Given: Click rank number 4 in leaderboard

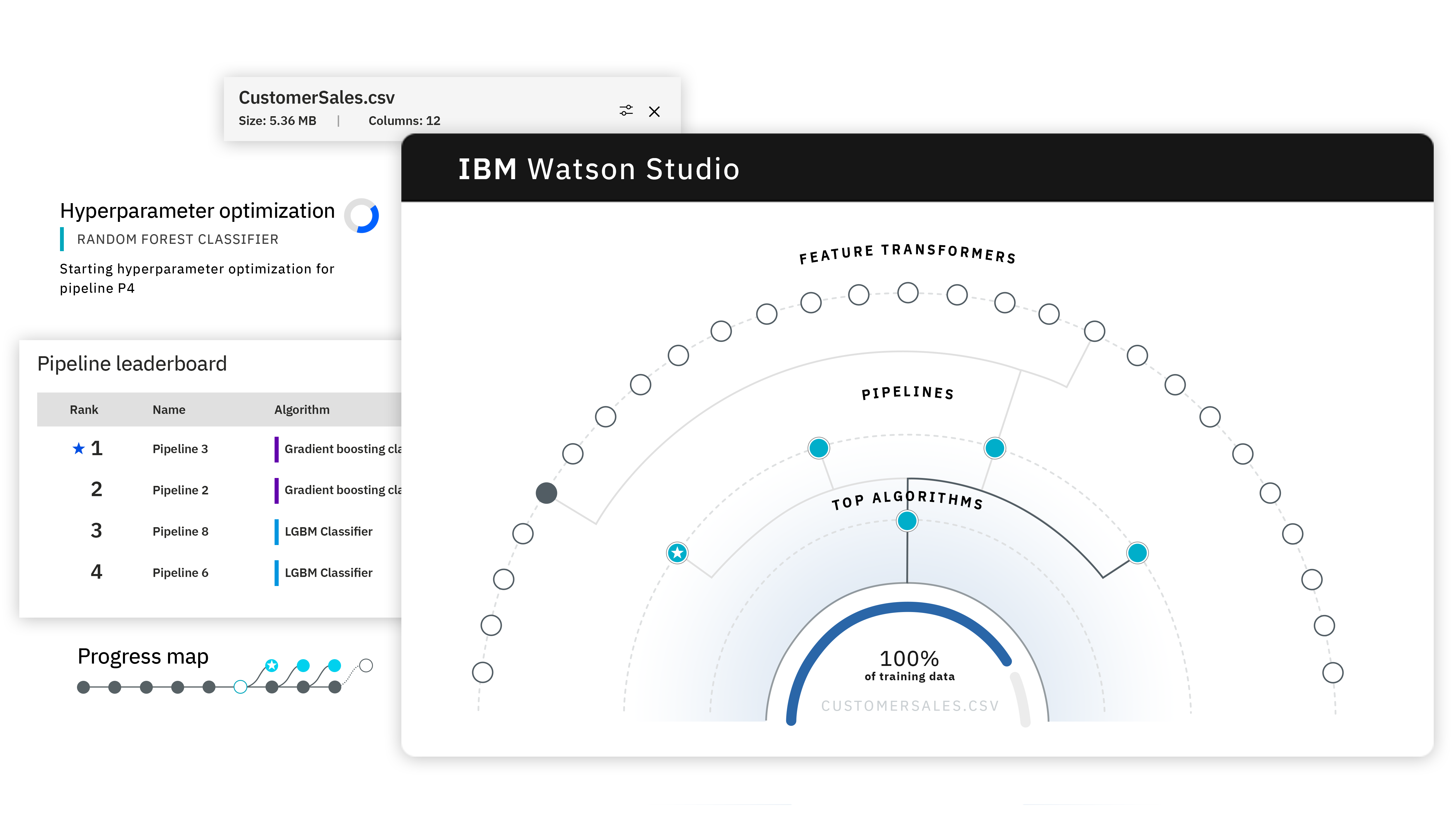Looking at the screenshot, I should (96, 571).
